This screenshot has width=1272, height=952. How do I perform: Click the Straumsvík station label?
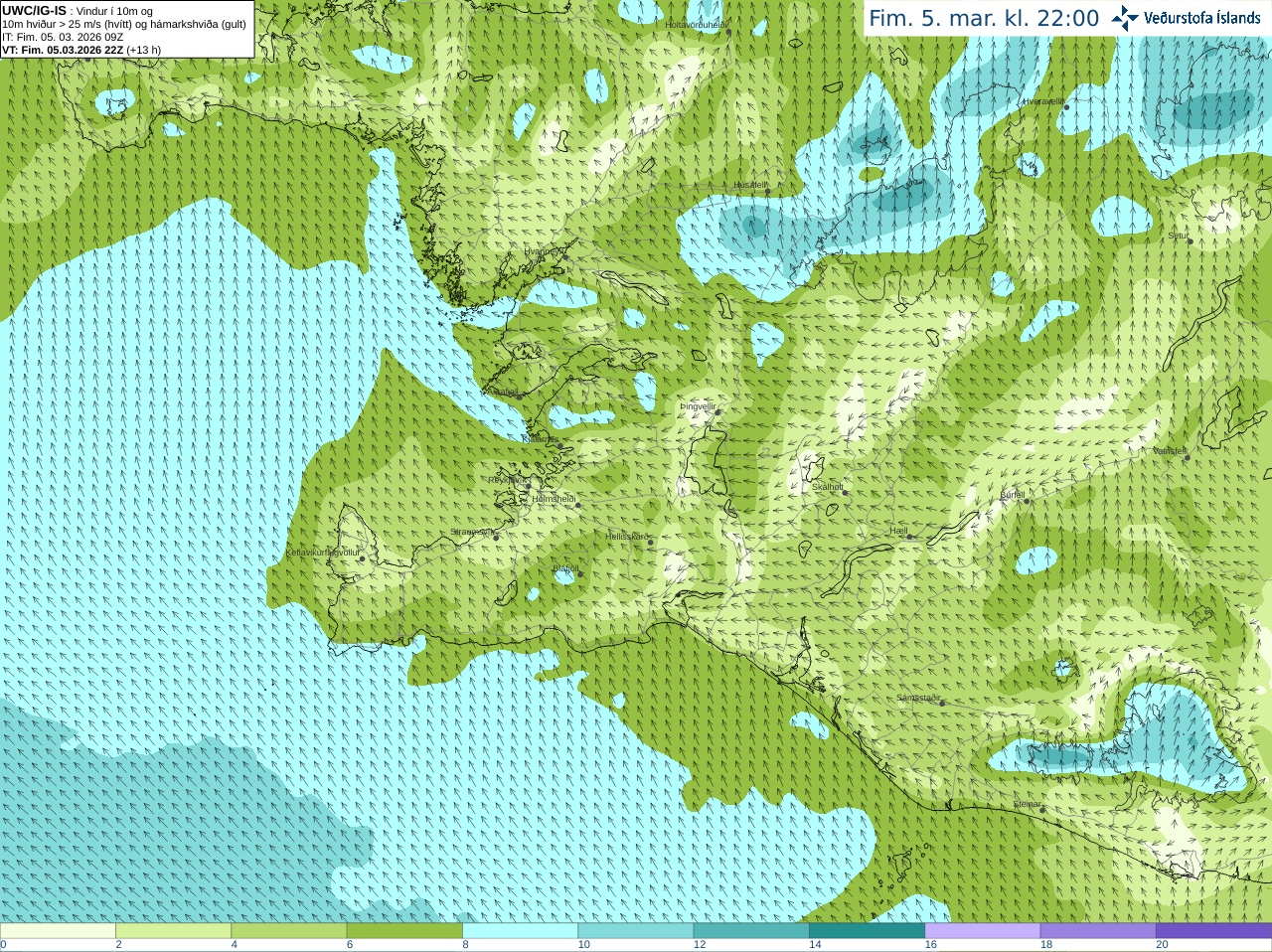coord(472,532)
